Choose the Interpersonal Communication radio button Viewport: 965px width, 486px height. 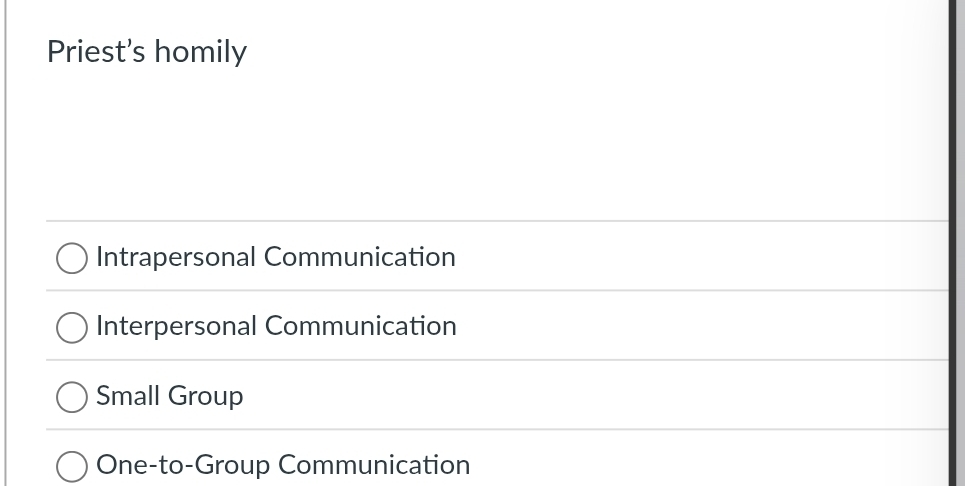coord(71,327)
